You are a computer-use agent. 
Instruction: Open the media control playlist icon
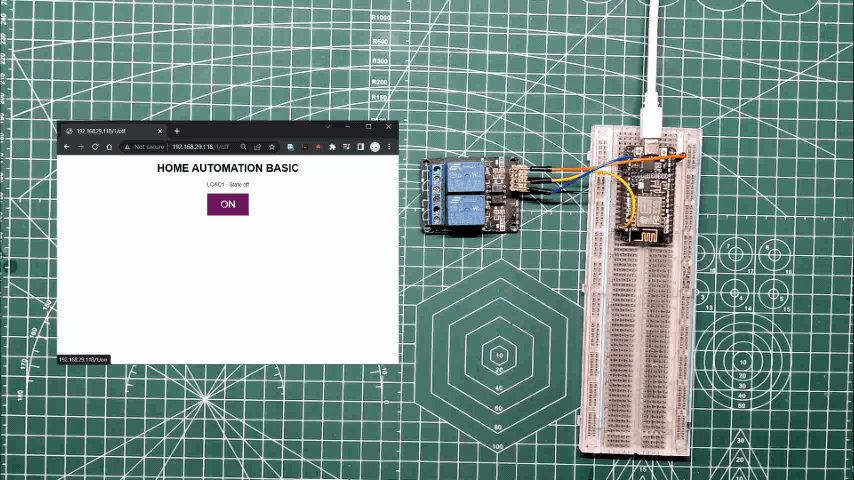[x=346, y=147]
